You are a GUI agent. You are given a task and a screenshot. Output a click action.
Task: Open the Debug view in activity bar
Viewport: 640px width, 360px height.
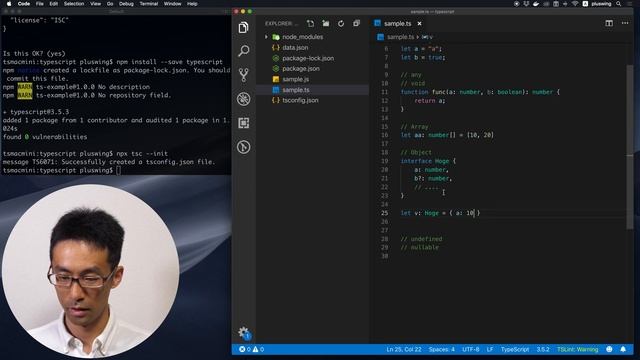point(244,99)
